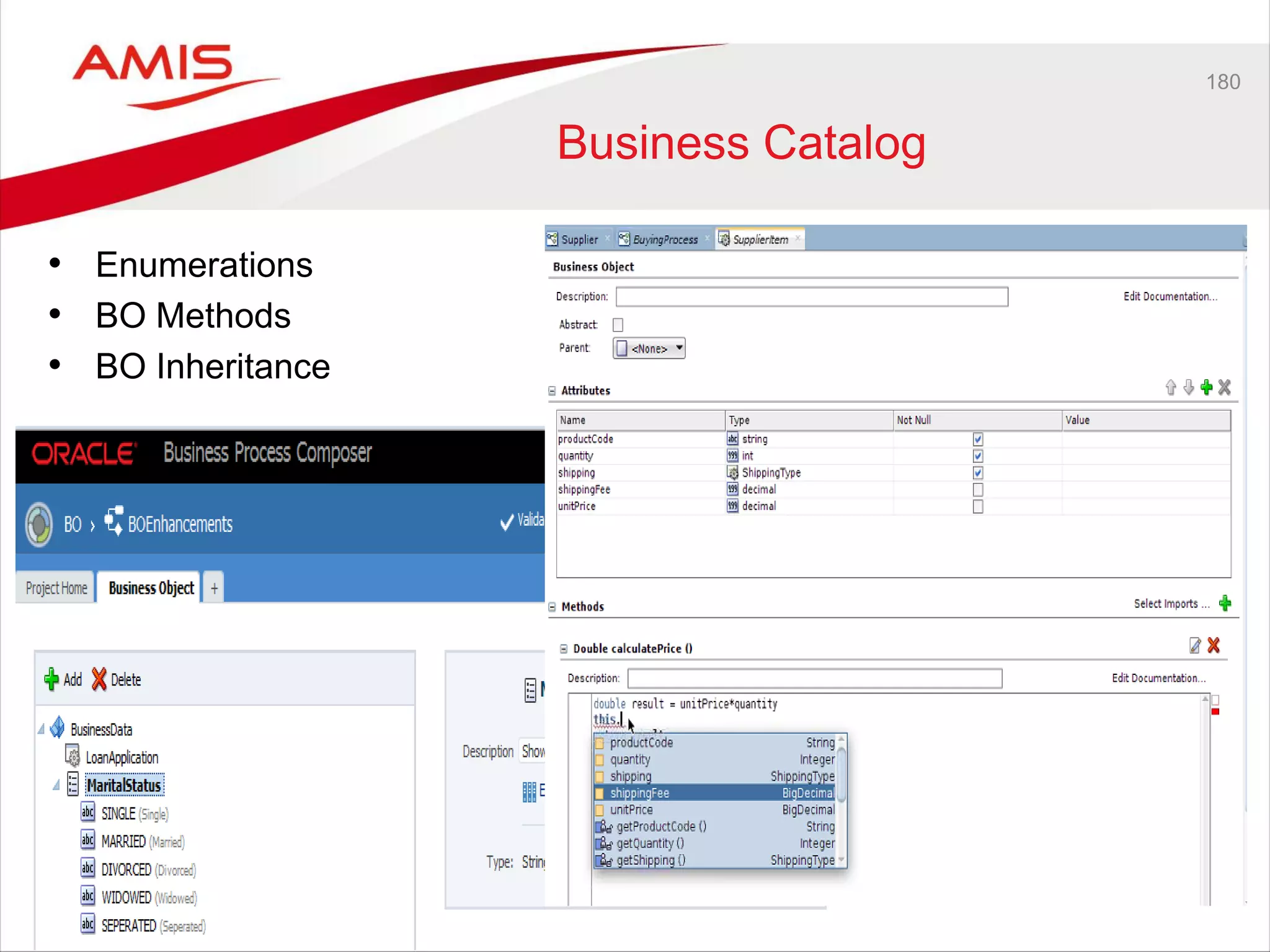The image size is (1270, 952).
Task: Add a method with green plus
Action: (x=1225, y=603)
